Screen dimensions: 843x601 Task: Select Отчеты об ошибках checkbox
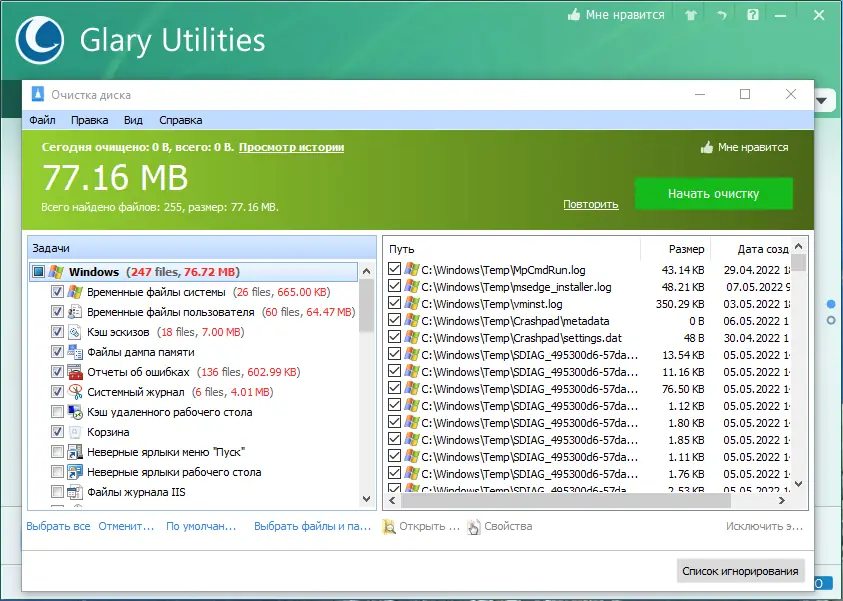[x=57, y=371]
